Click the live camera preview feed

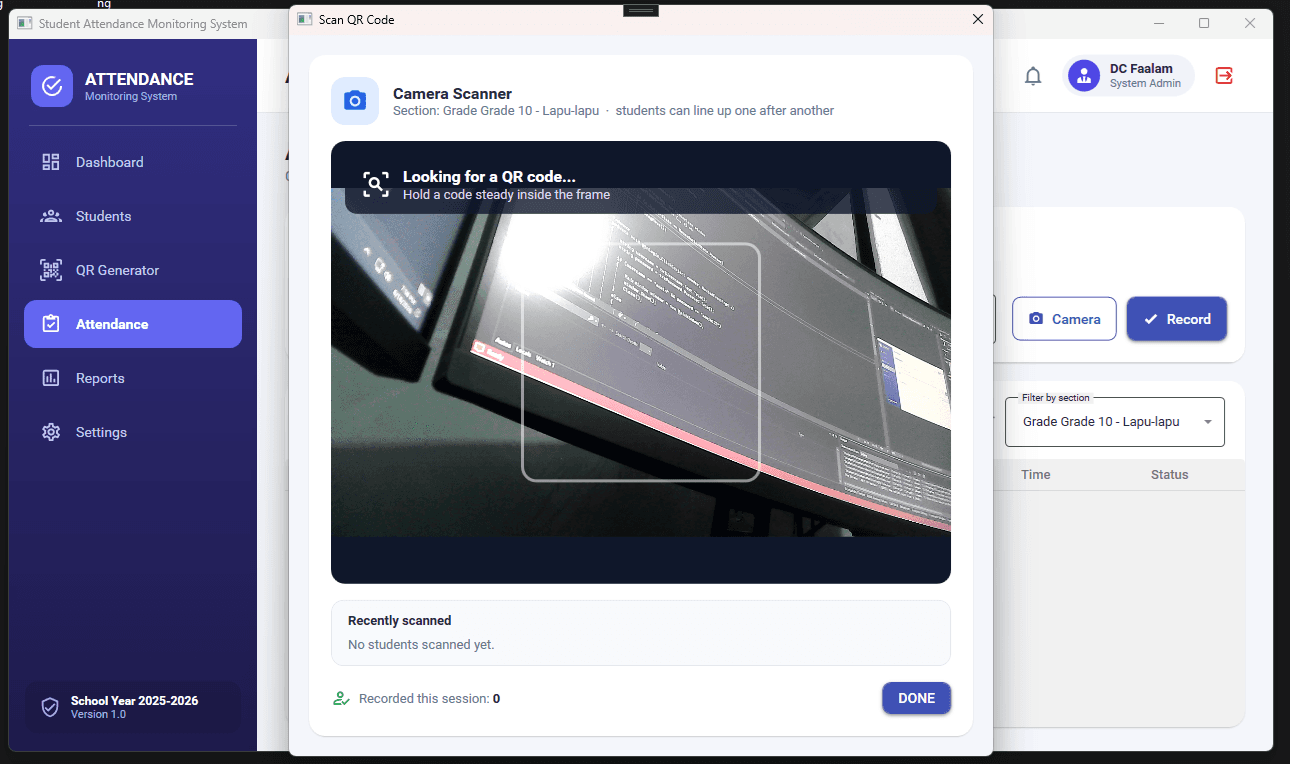pyautogui.click(x=641, y=362)
